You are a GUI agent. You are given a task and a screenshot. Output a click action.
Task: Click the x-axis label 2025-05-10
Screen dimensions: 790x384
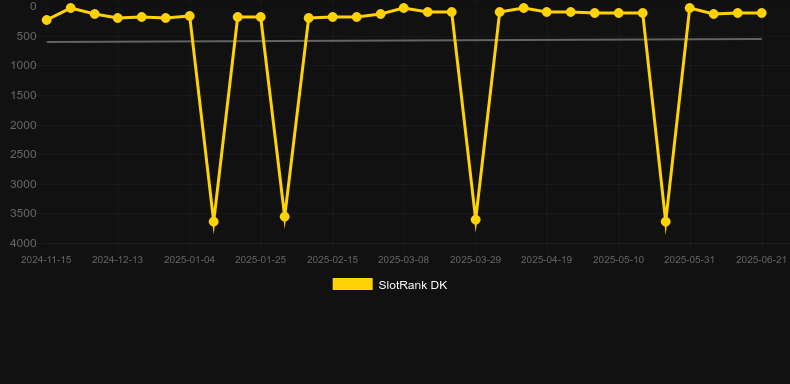click(x=618, y=260)
